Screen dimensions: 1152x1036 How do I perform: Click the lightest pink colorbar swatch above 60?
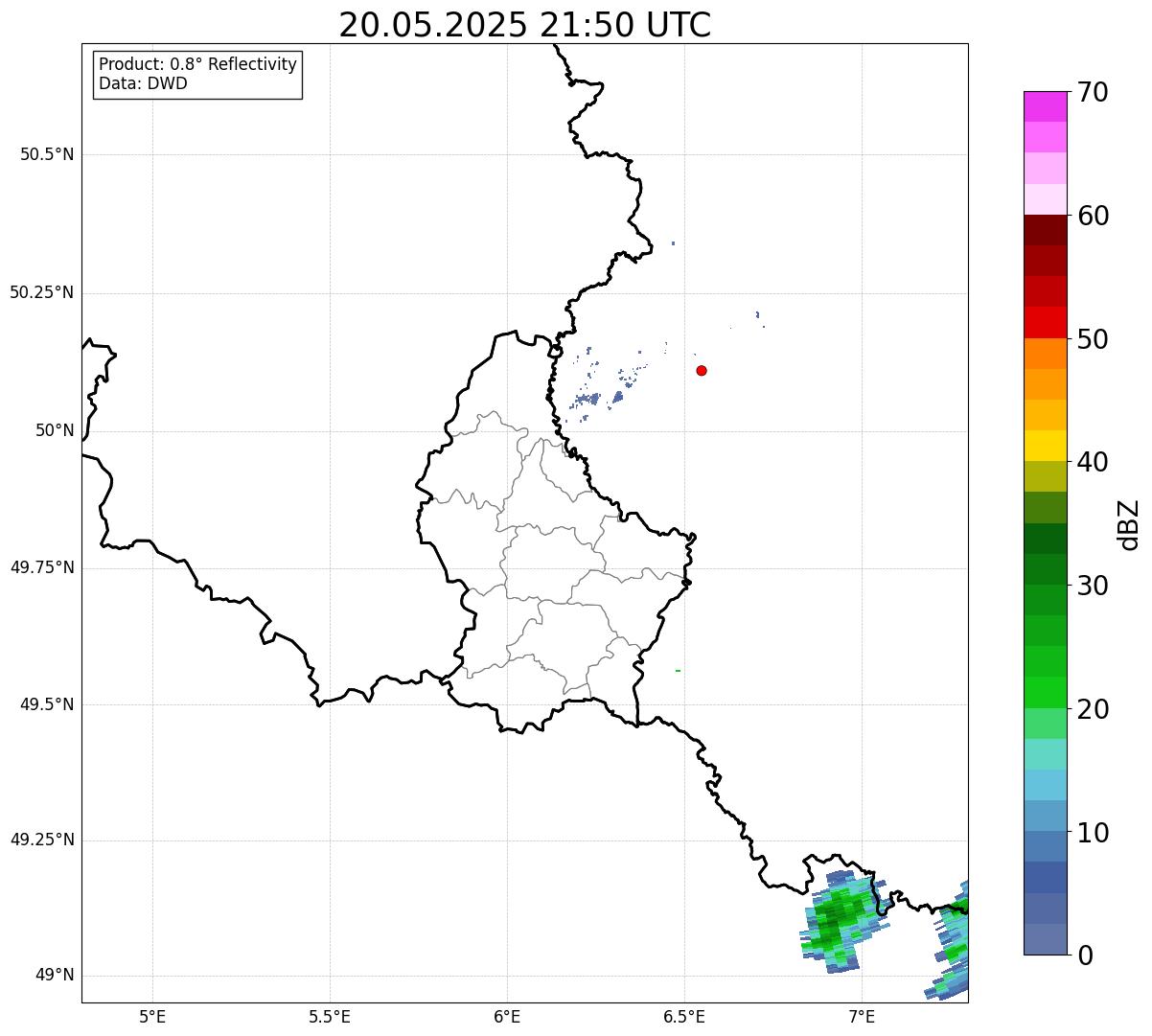coord(1046,199)
